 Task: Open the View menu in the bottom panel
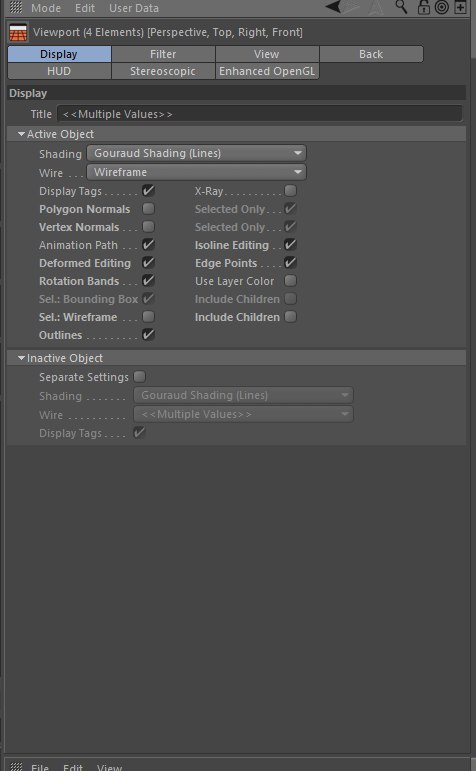109,767
